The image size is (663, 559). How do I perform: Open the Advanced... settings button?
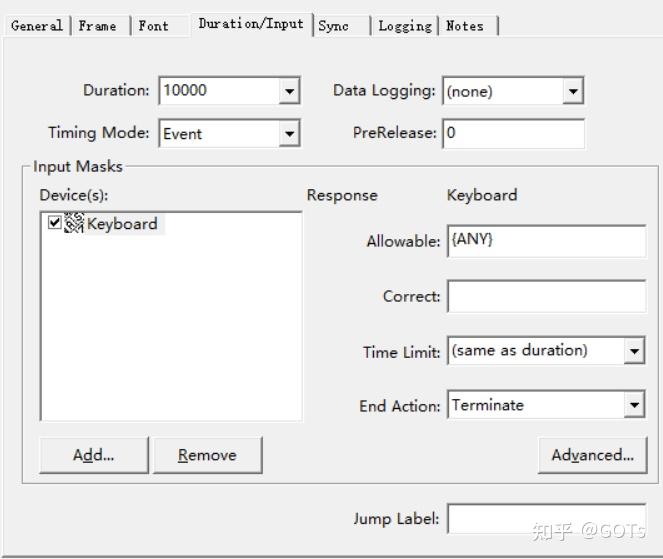coord(592,455)
